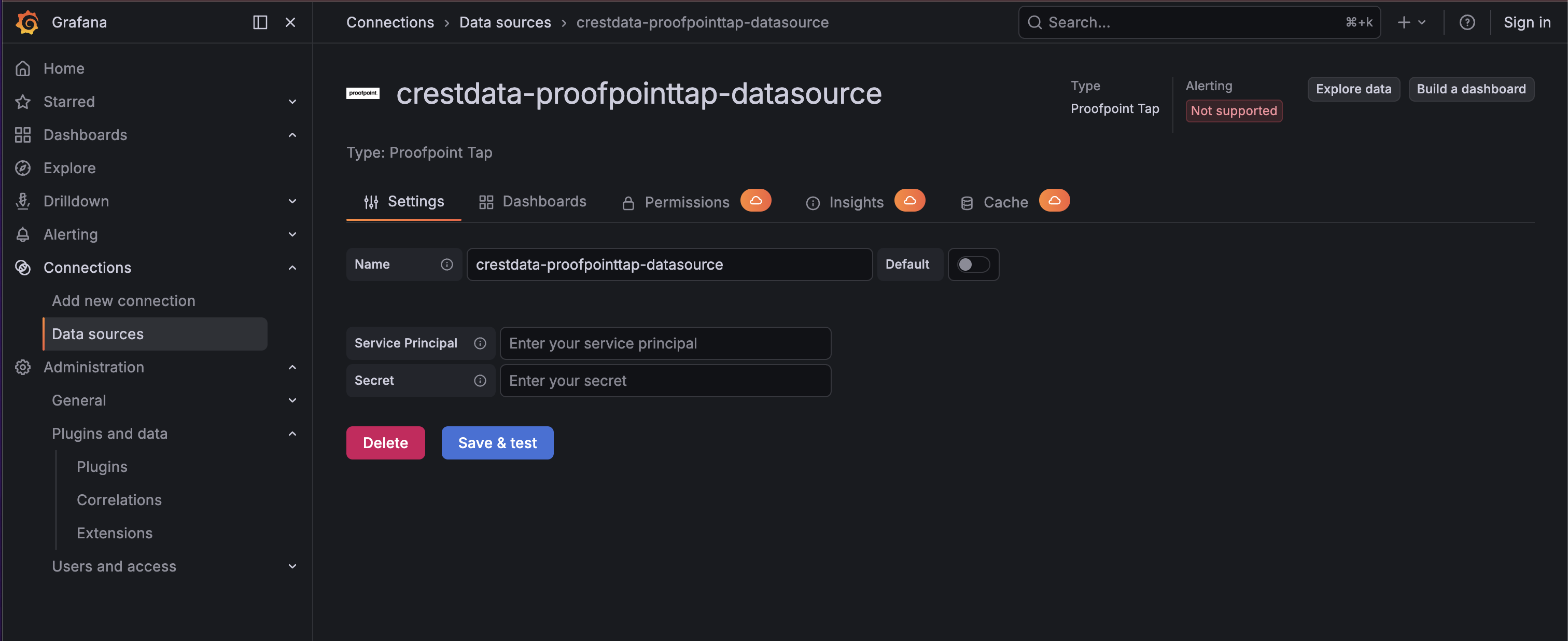Screen dimensions: 1568x641
Task: Click Build a dashboard button
Action: [1471, 89]
